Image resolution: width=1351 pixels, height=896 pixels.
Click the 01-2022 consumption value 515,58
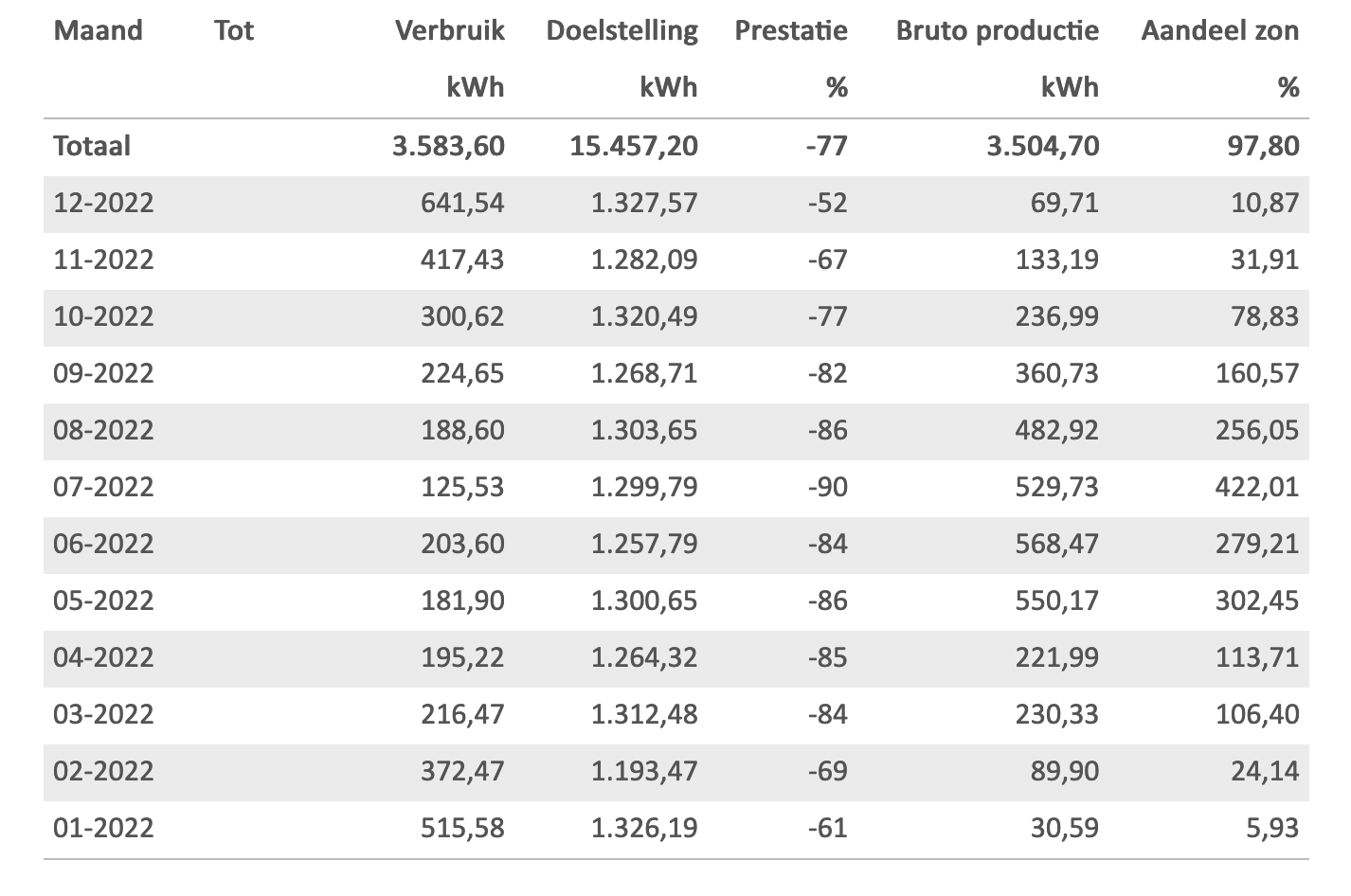[462, 828]
